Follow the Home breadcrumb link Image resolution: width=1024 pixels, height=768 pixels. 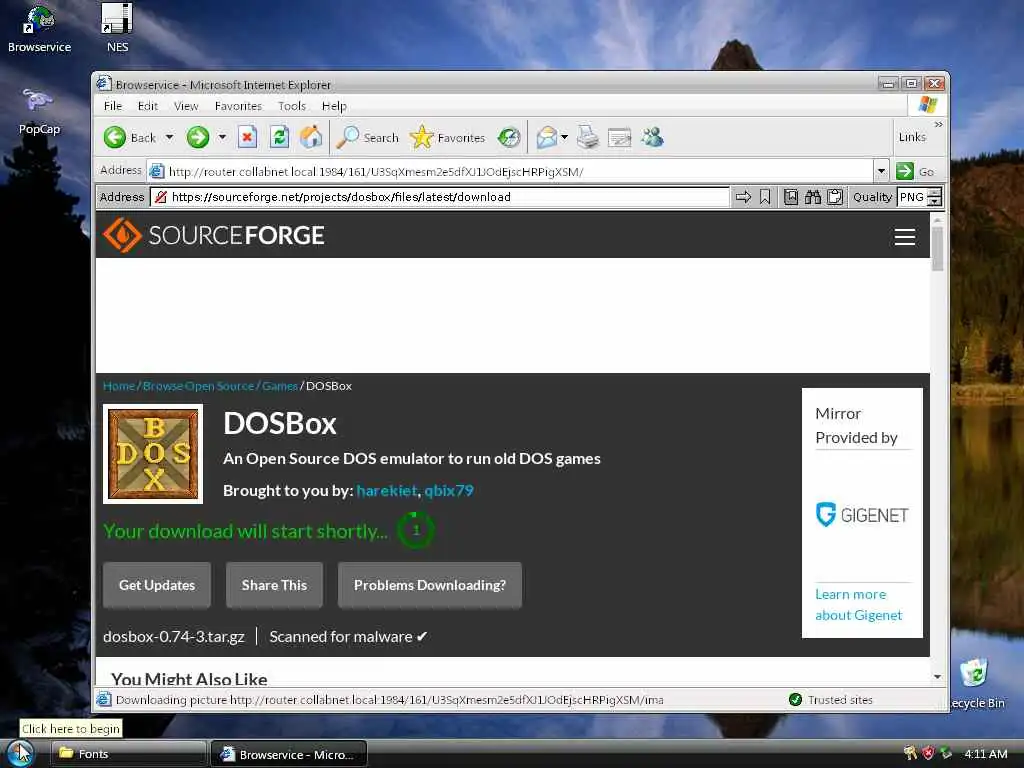pyautogui.click(x=119, y=386)
